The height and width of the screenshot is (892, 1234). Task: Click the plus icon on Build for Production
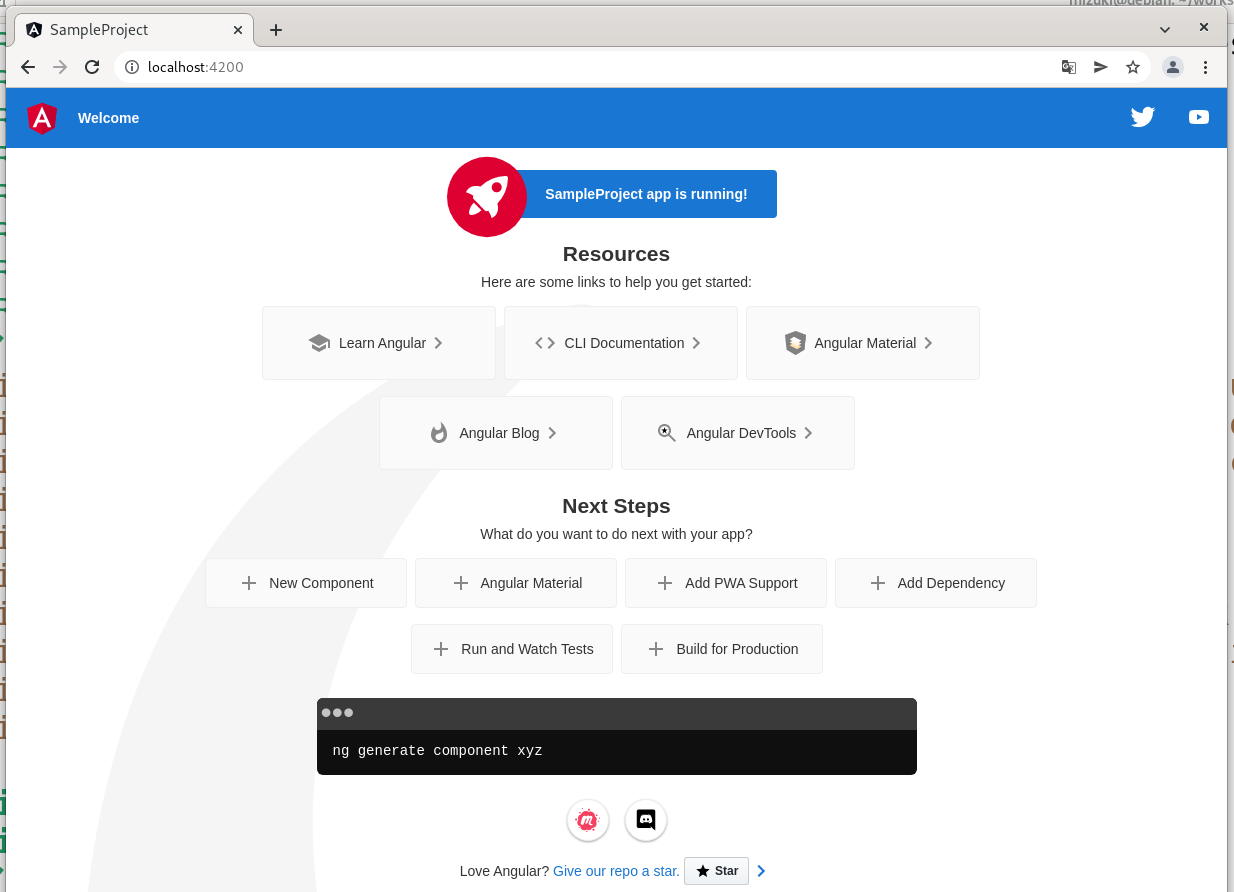(656, 649)
